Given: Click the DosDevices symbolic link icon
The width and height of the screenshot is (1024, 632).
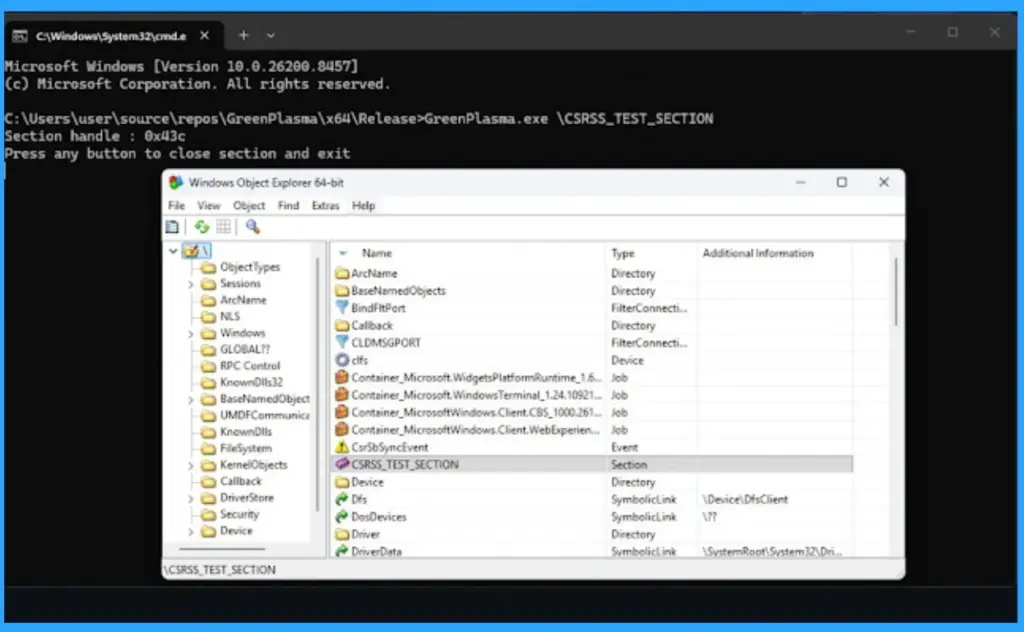Looking at the screenshot, I should tap(342, 516).
